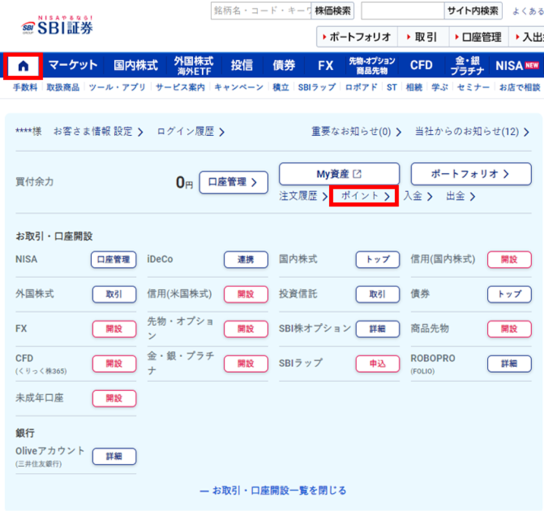Open 重要なお知らせ(0) link
The image size is (544, 511).
pos(356,131)
